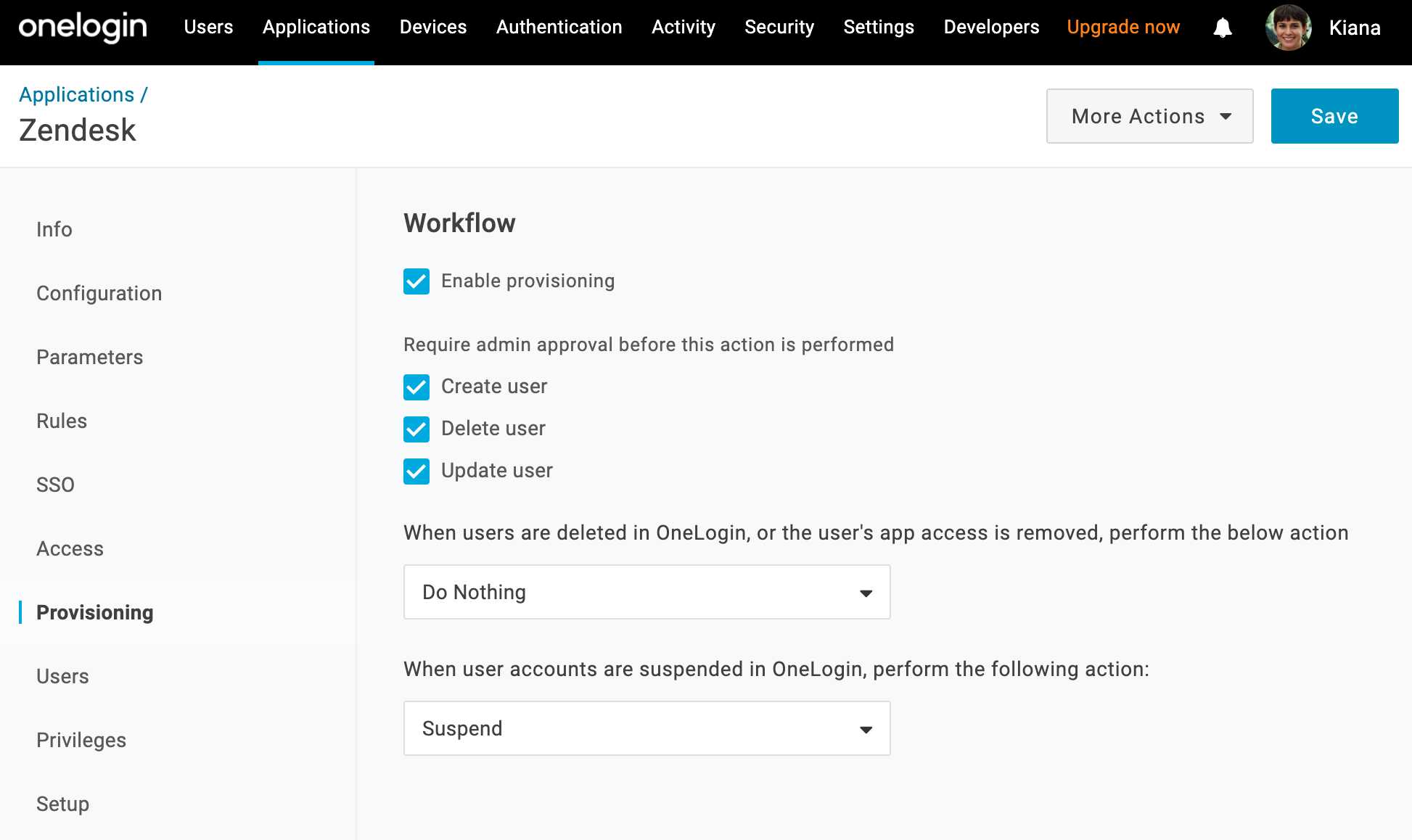
Task: Click the Upgrade now link
Action: 1123,27
